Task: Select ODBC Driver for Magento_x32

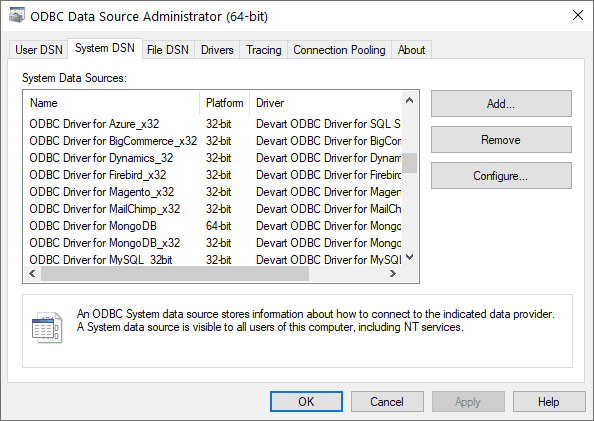Action: [x=102, y=192]
